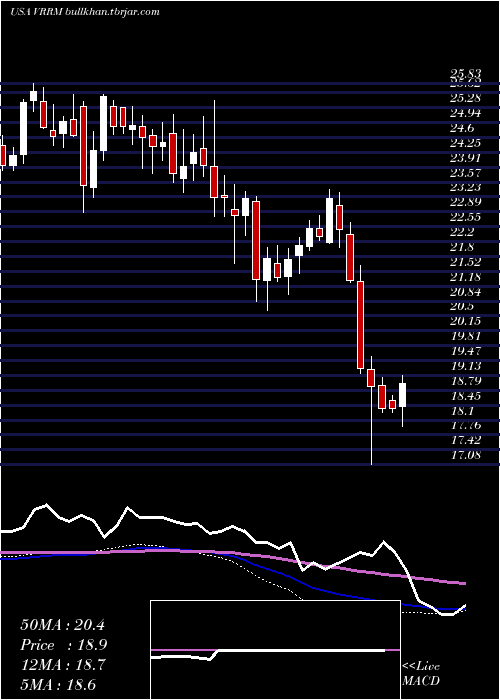Screen dimensions: 500x700
Task: Click the 18.1 price level label
Action: click(462, 411)
